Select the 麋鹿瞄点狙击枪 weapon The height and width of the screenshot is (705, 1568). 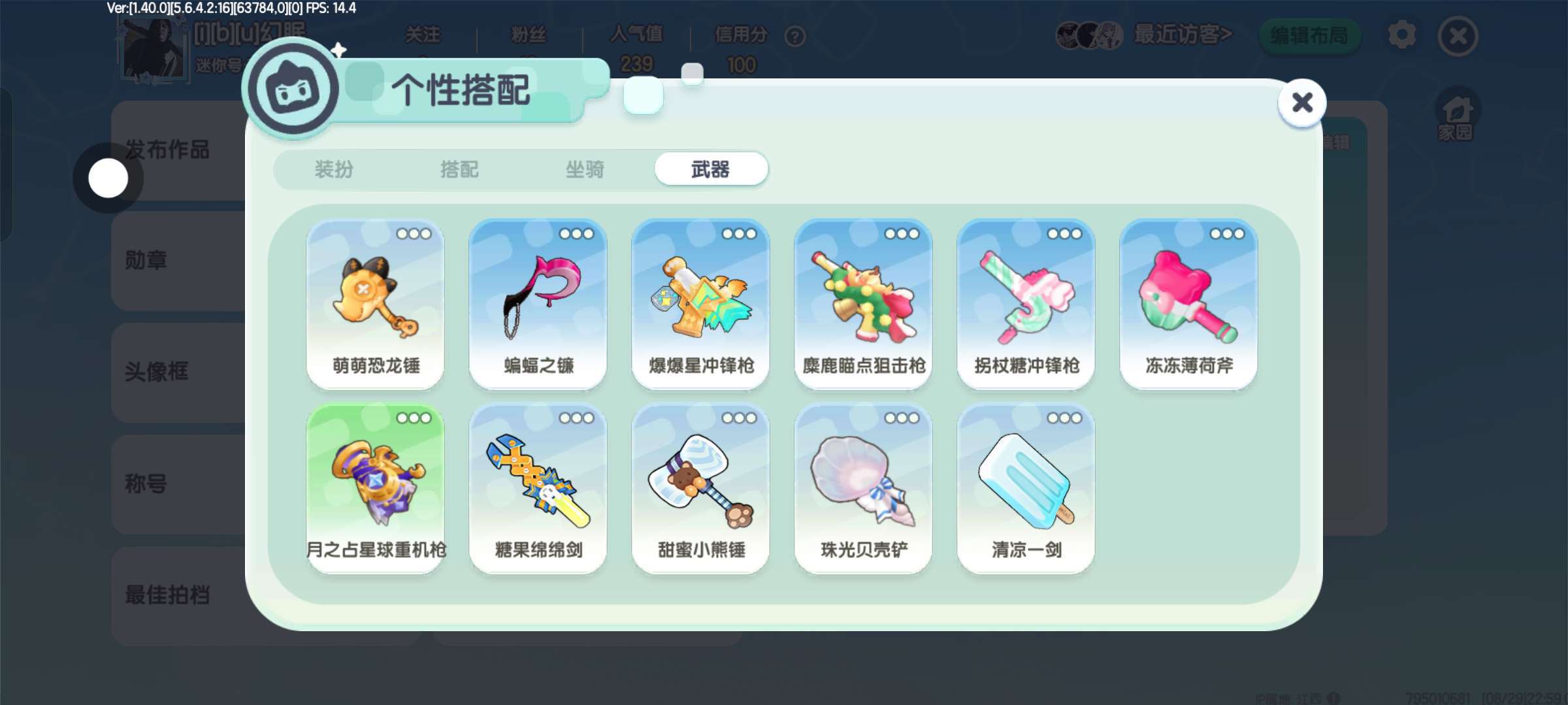pyautogui.click(x=863, y=304)
